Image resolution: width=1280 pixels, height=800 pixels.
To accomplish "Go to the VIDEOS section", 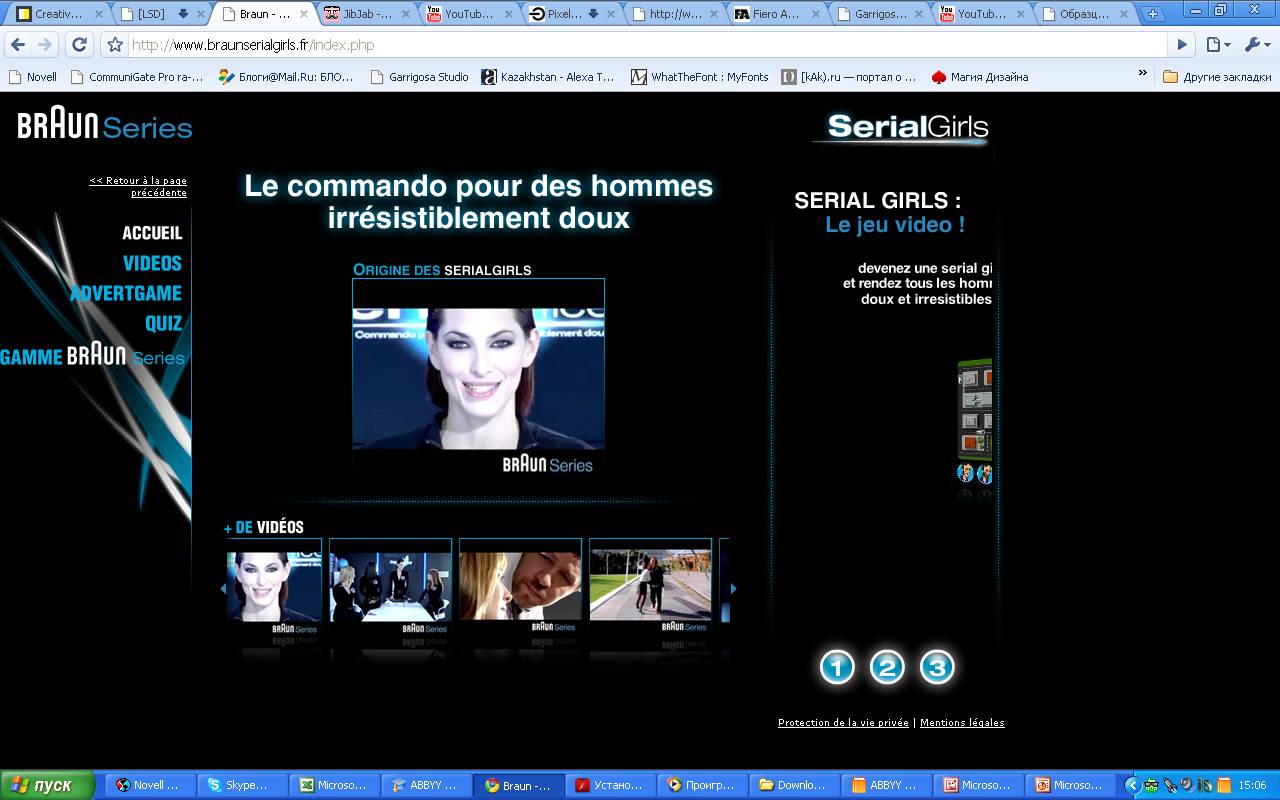I will (152, 263).
